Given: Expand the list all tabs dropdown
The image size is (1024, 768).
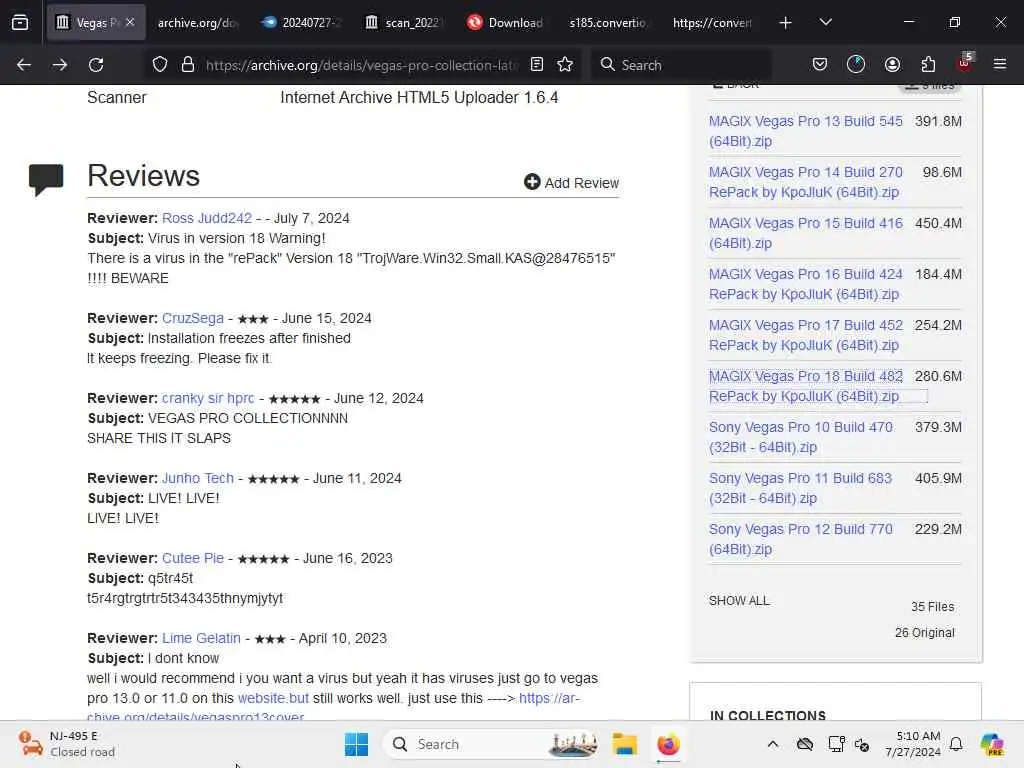Looking at the screenshot, I should (x=825, y=22).
